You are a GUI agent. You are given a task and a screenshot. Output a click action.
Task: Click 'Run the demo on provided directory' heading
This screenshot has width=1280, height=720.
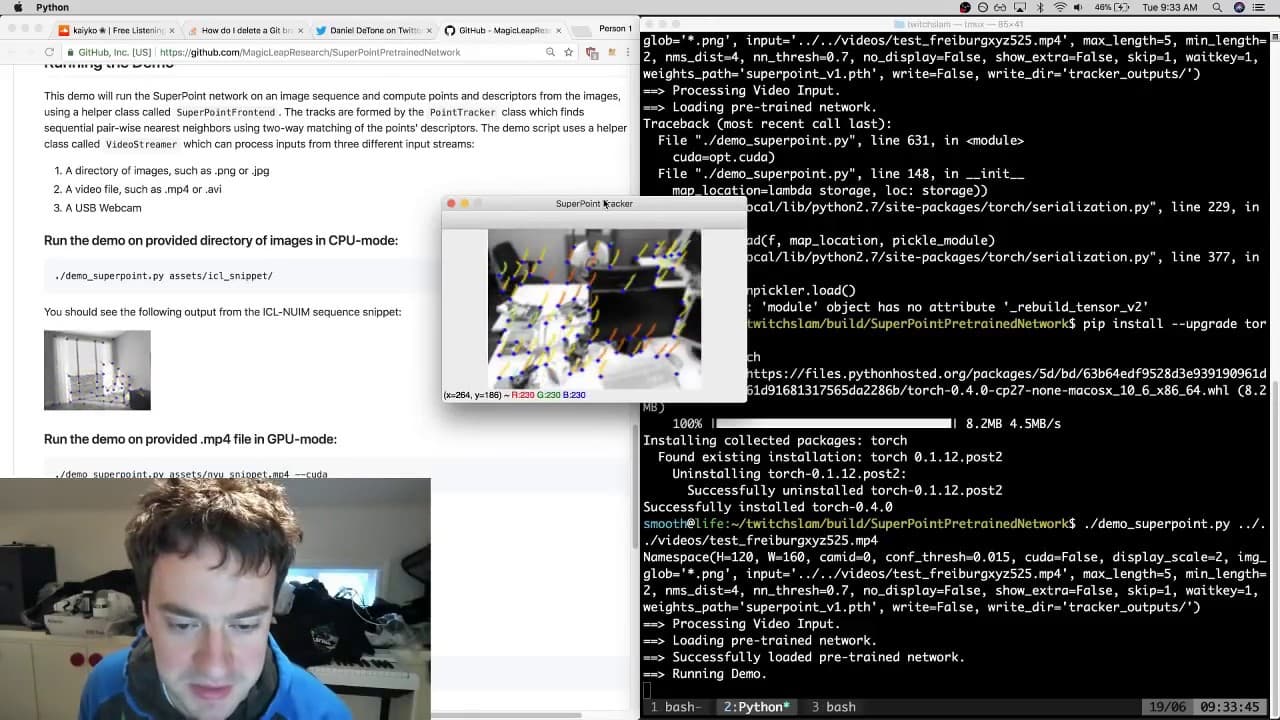pos(221,240)
